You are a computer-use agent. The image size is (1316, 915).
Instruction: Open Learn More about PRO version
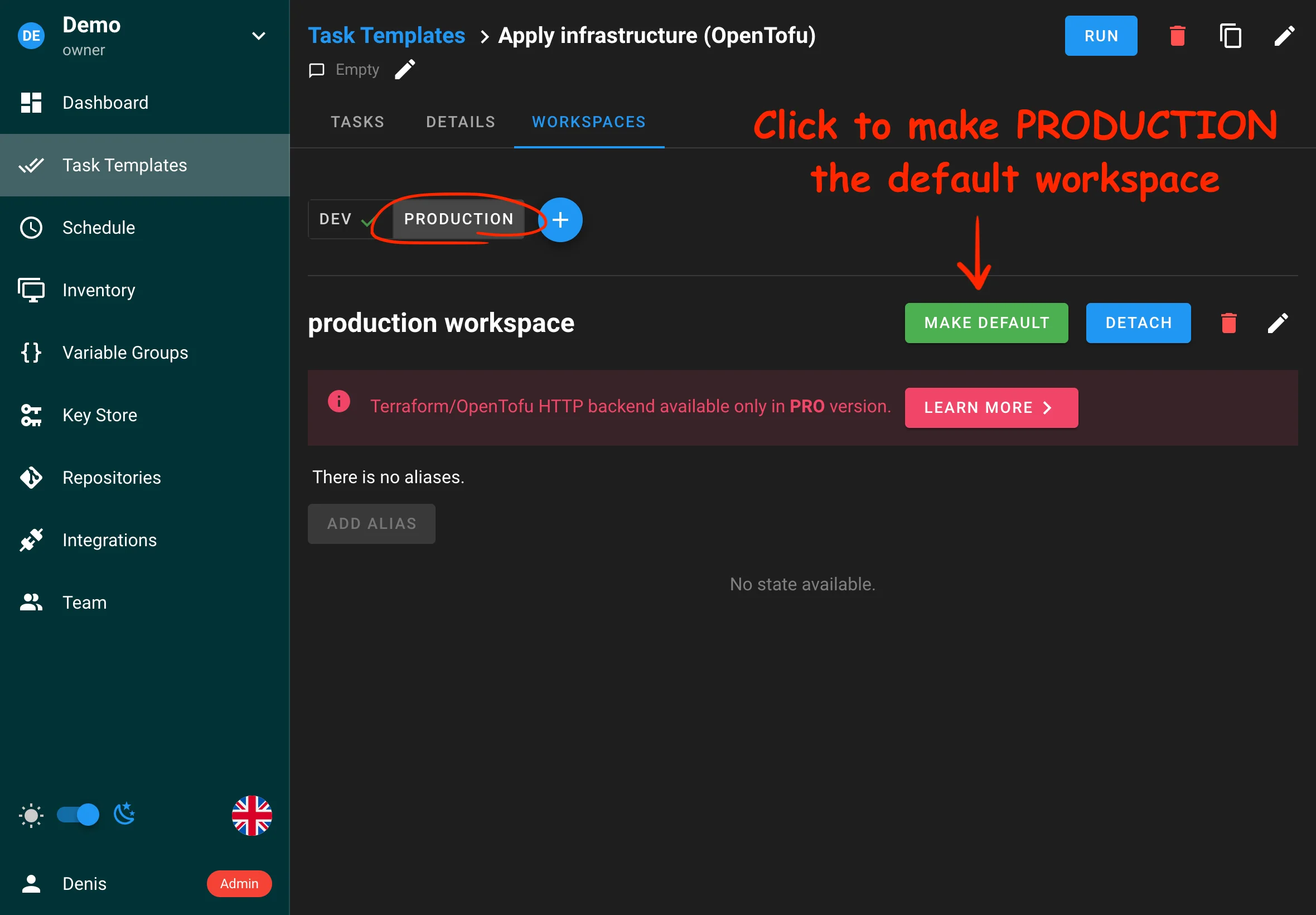pyautogui.click(x=990, y=408)
